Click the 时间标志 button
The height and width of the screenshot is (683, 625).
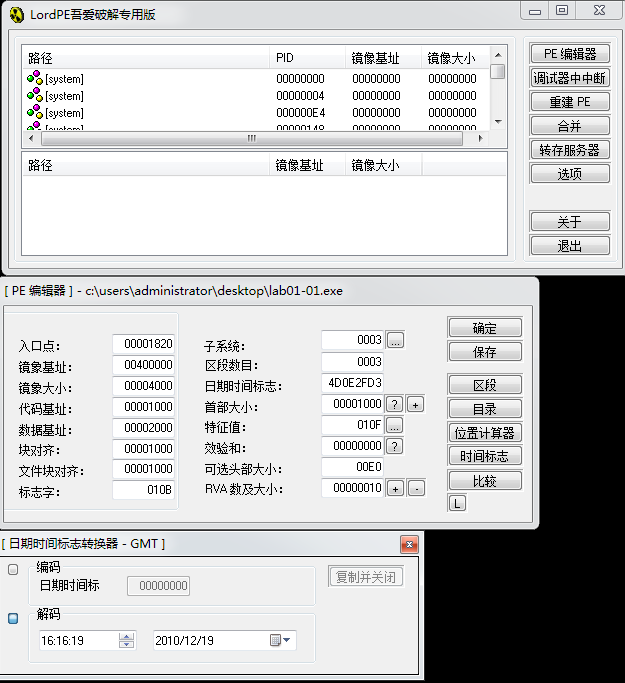(x=485, y=456)
